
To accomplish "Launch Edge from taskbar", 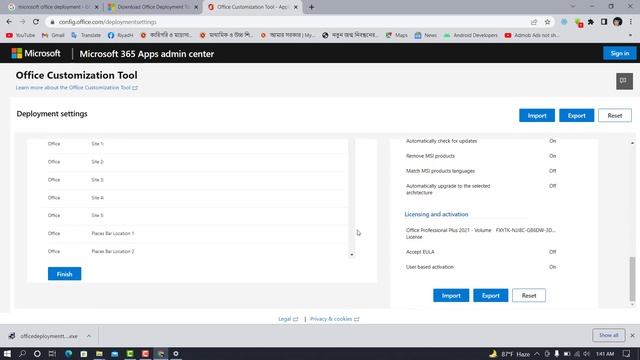I will (x=68, y=353).
